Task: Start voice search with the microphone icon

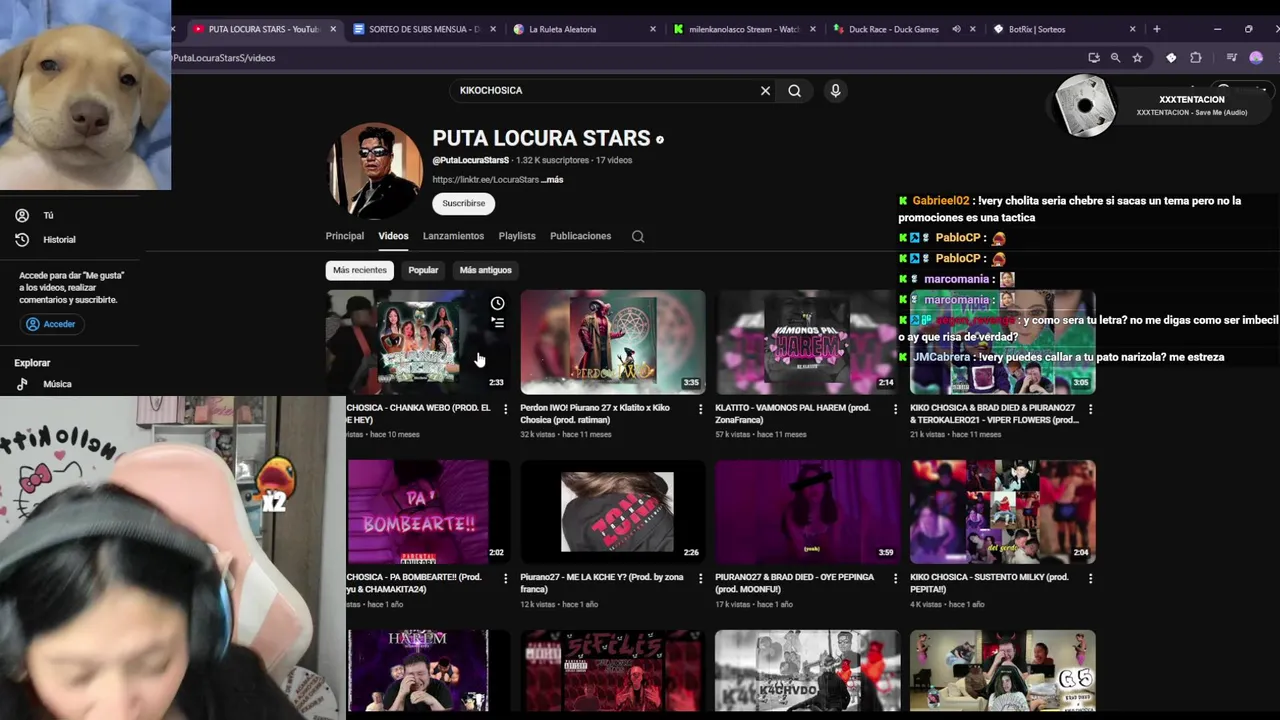Action: click(x=835, y=90)
